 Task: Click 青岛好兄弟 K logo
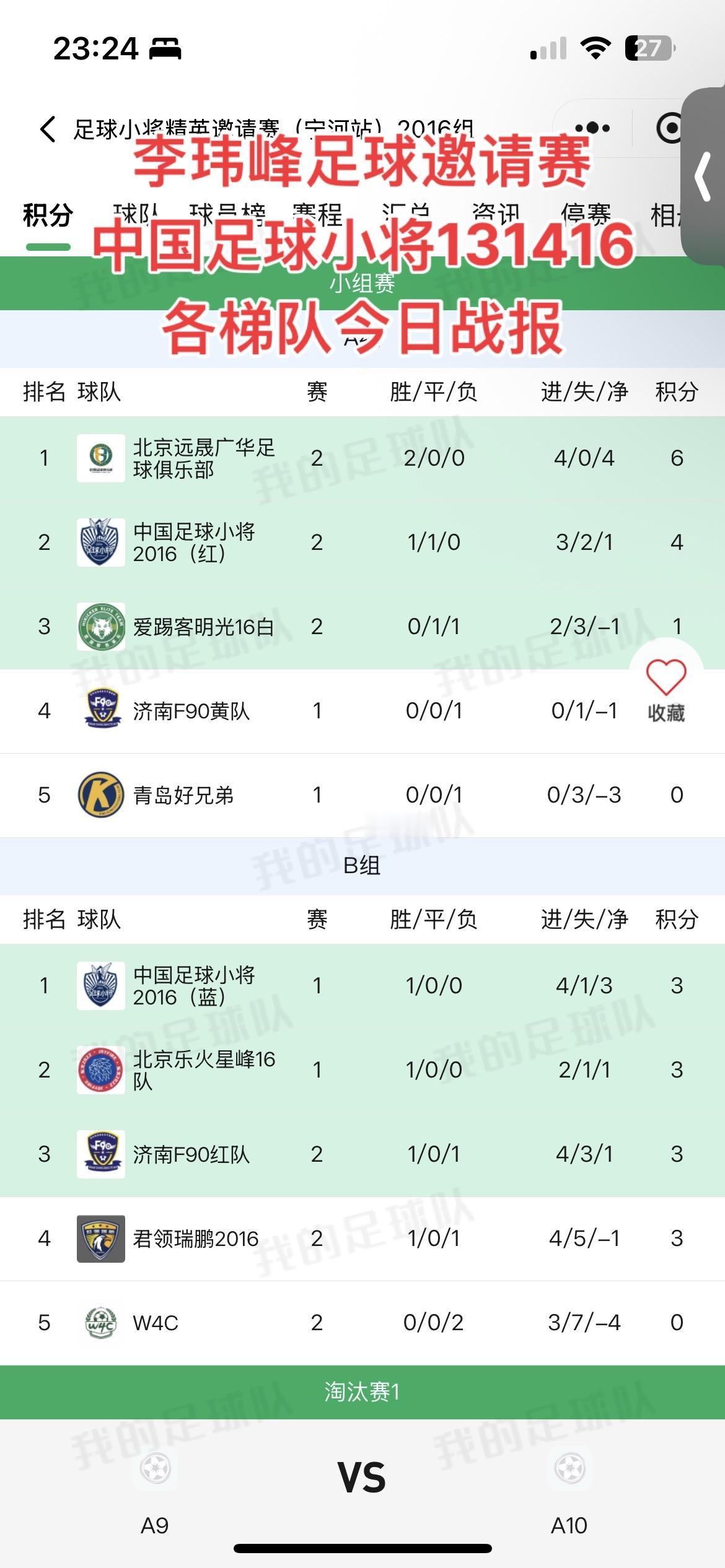click(x=101, y=795)
